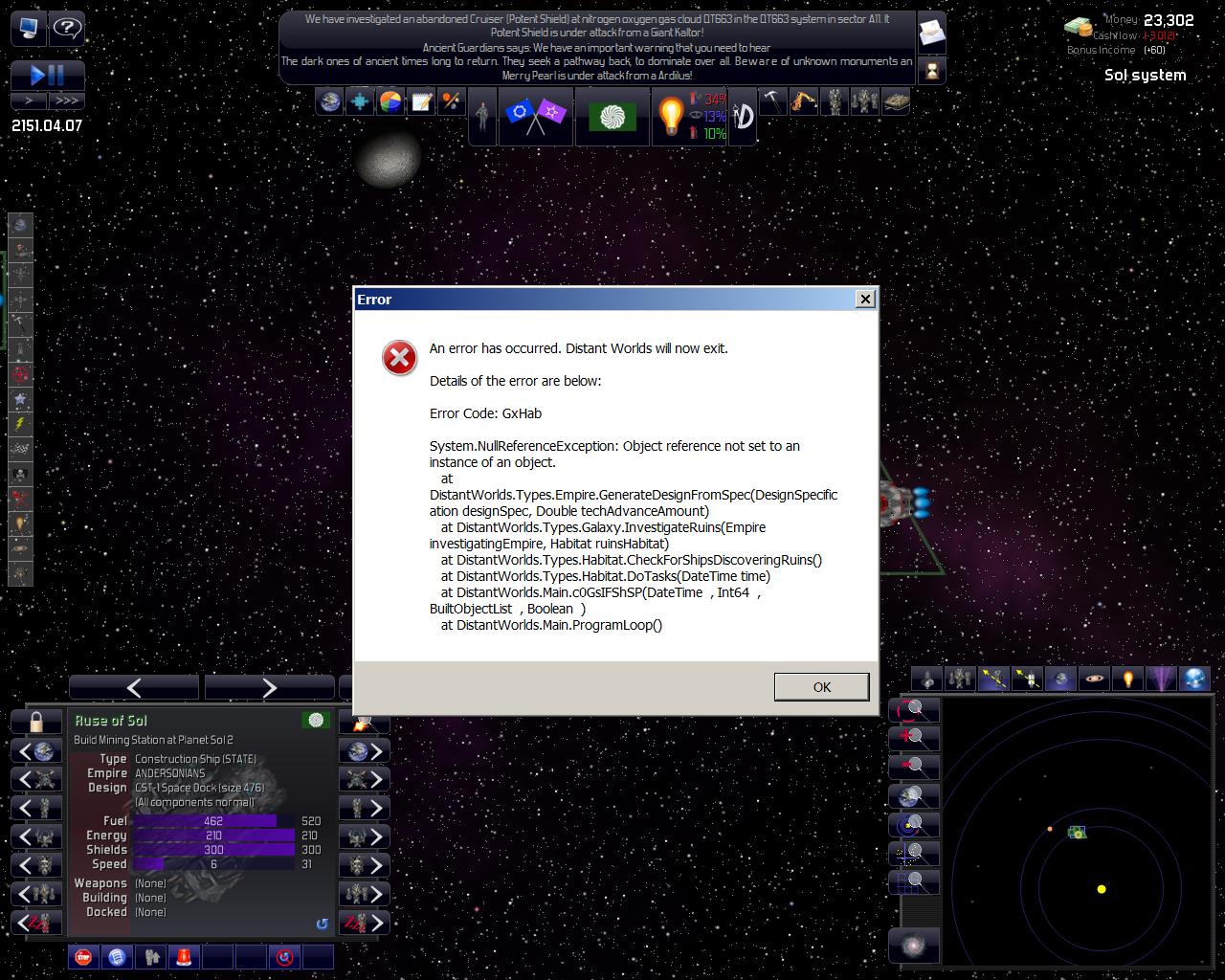The width and height of the screenshot is (1225, 980).
Task: Open the hammer build order icon
Action: click(x=772, y=101)
